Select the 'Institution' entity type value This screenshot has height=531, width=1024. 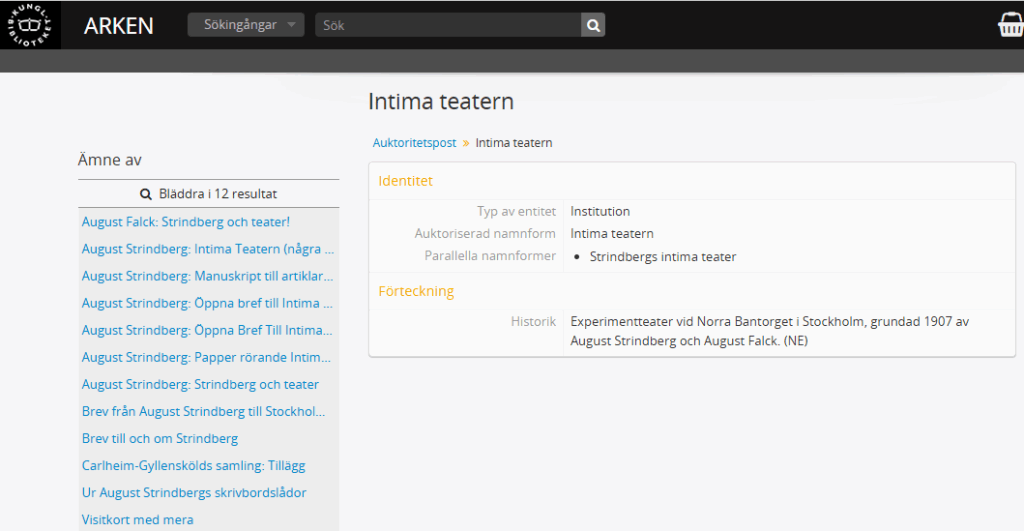coord(600,212)
